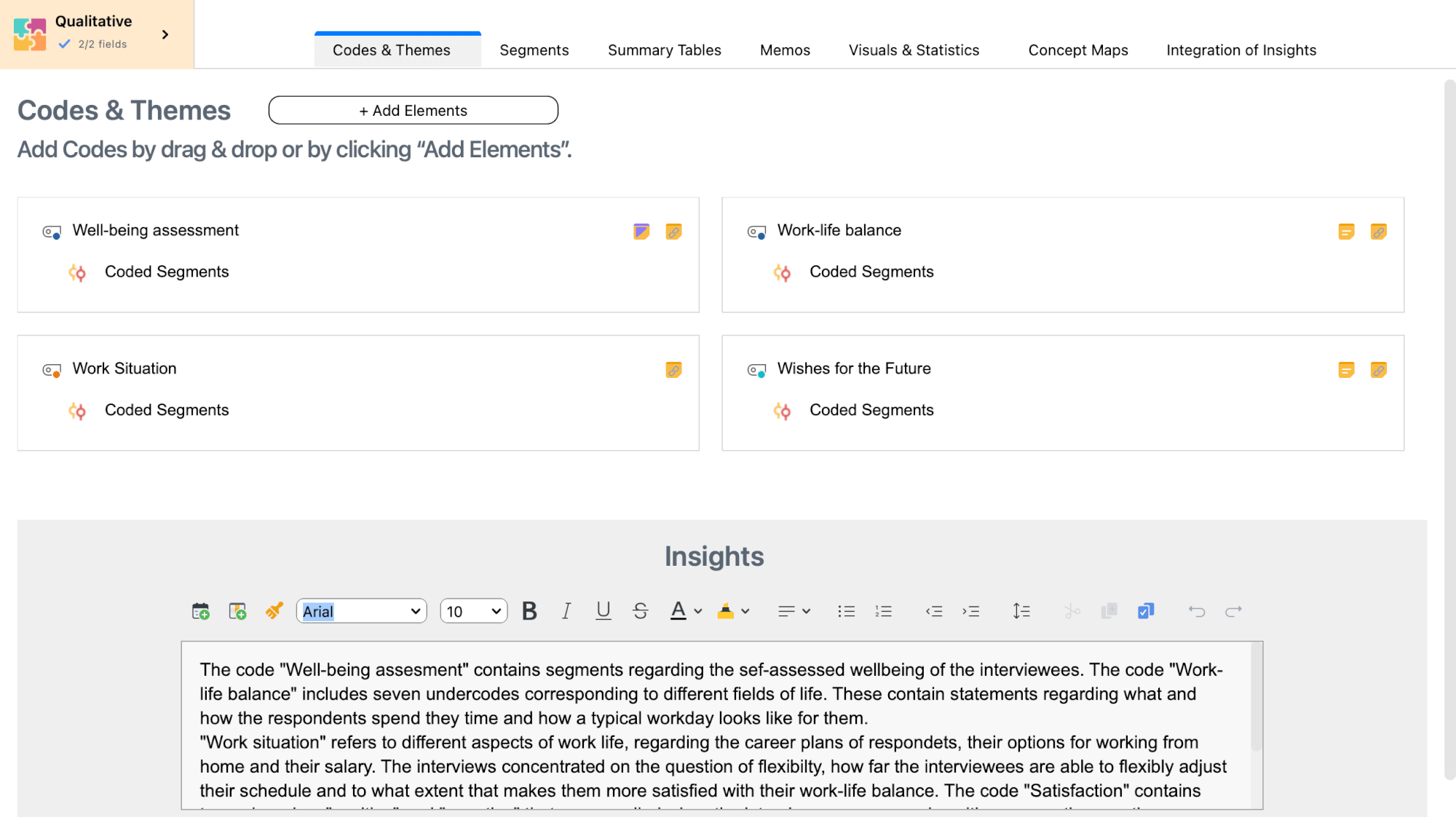Increase text indent
Image resolution: width=1456 pixels, height=817 pixels.
[x=970, y=611]
